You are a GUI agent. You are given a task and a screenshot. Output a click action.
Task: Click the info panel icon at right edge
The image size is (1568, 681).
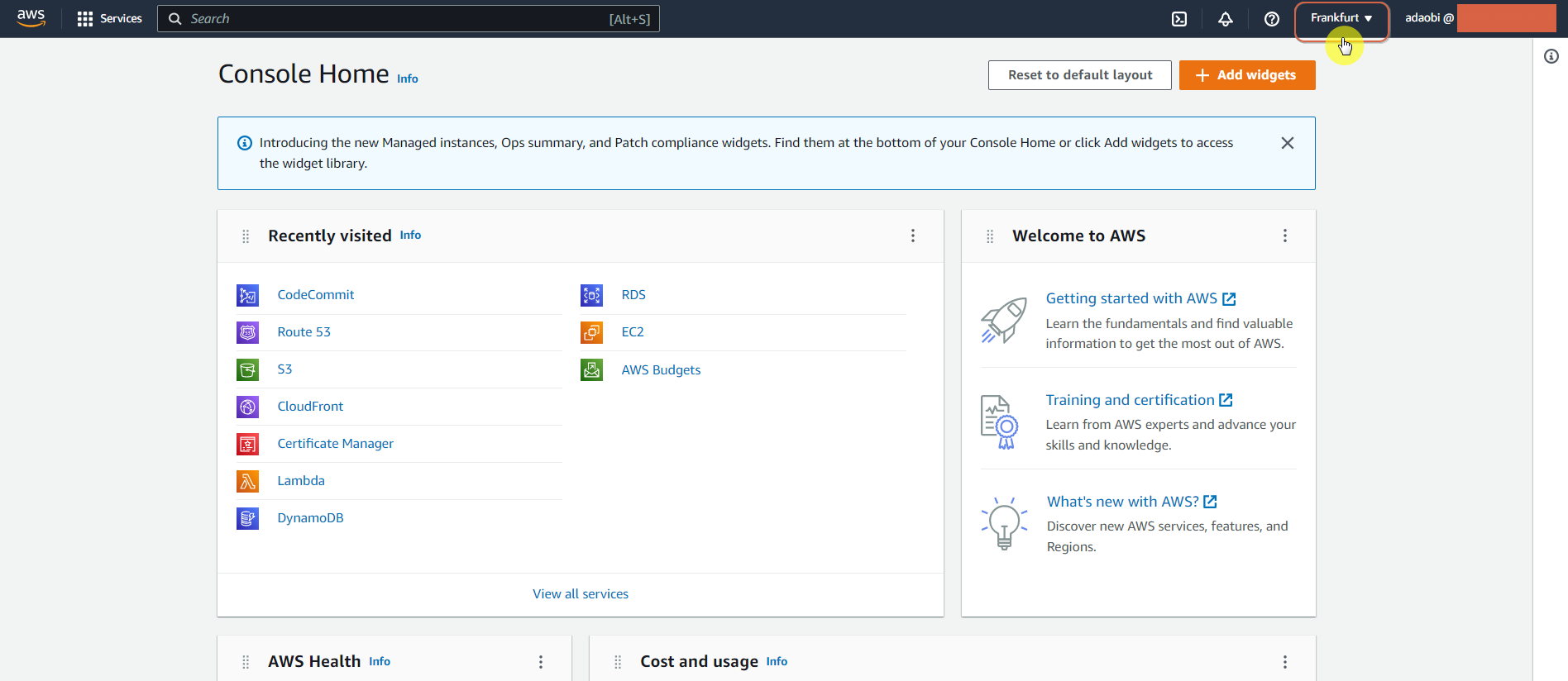coord(1551,56)
